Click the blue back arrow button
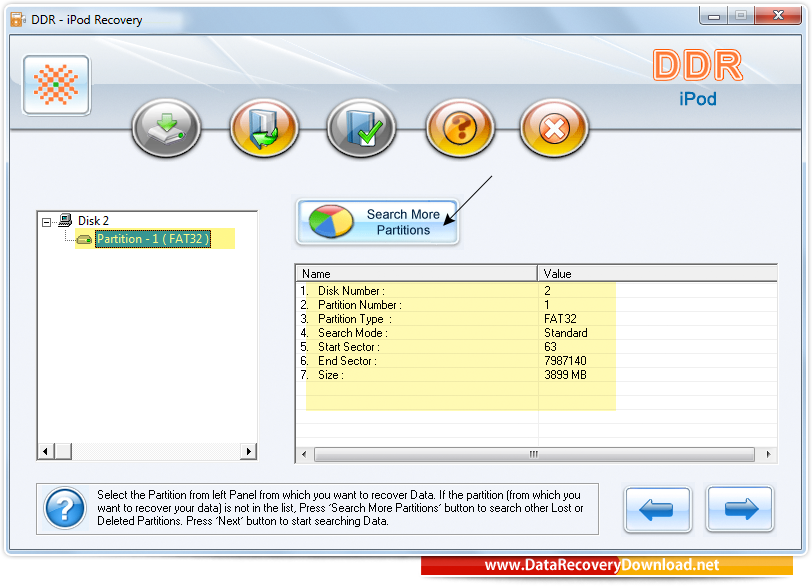 coord(658,509)
